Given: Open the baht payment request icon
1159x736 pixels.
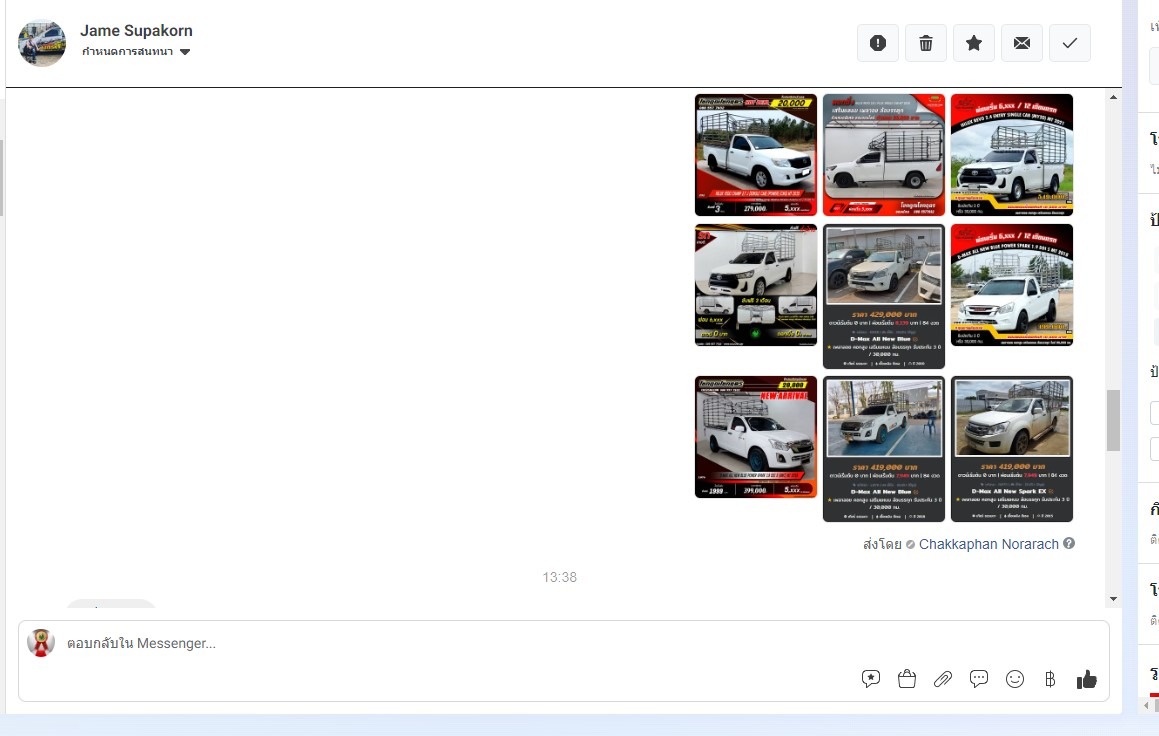Looking at the screenshot, I should point(1050,678).
